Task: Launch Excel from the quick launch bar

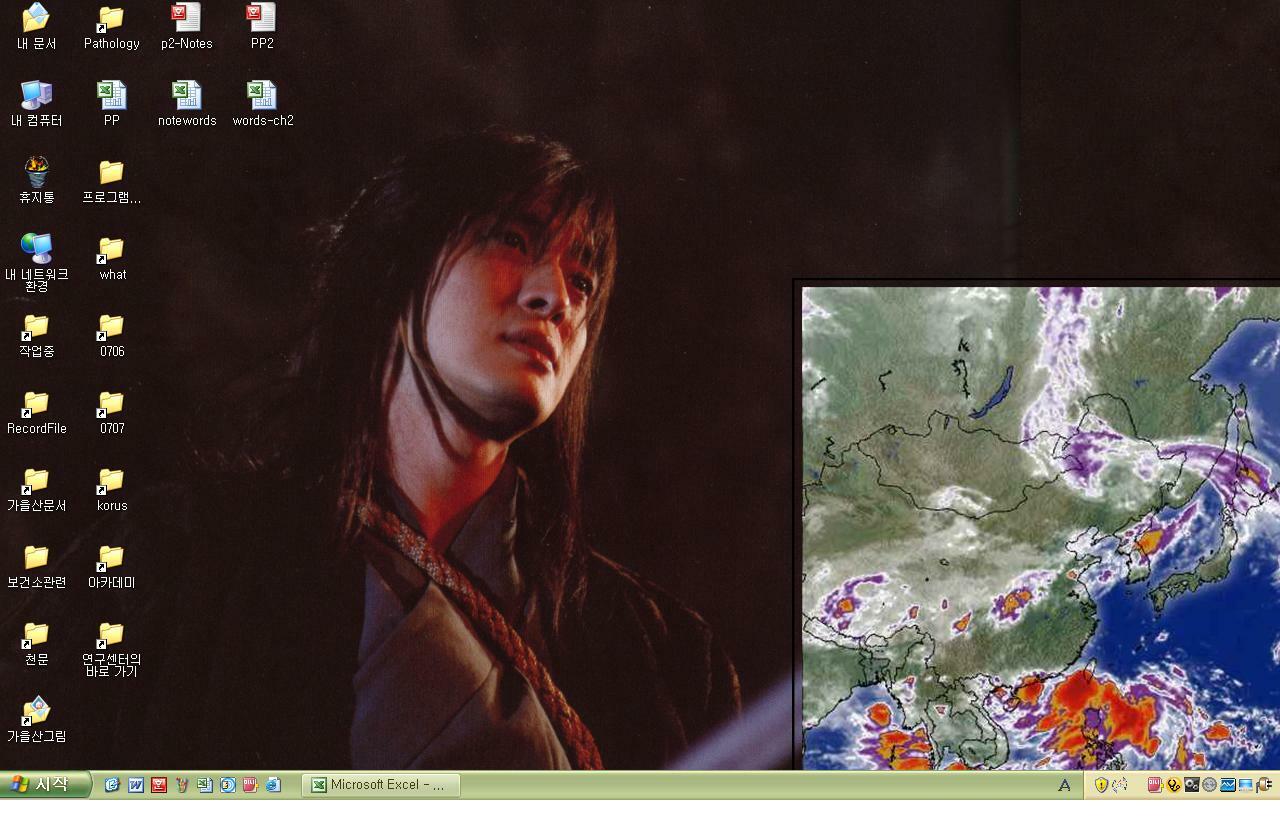Action: (205, 785)
